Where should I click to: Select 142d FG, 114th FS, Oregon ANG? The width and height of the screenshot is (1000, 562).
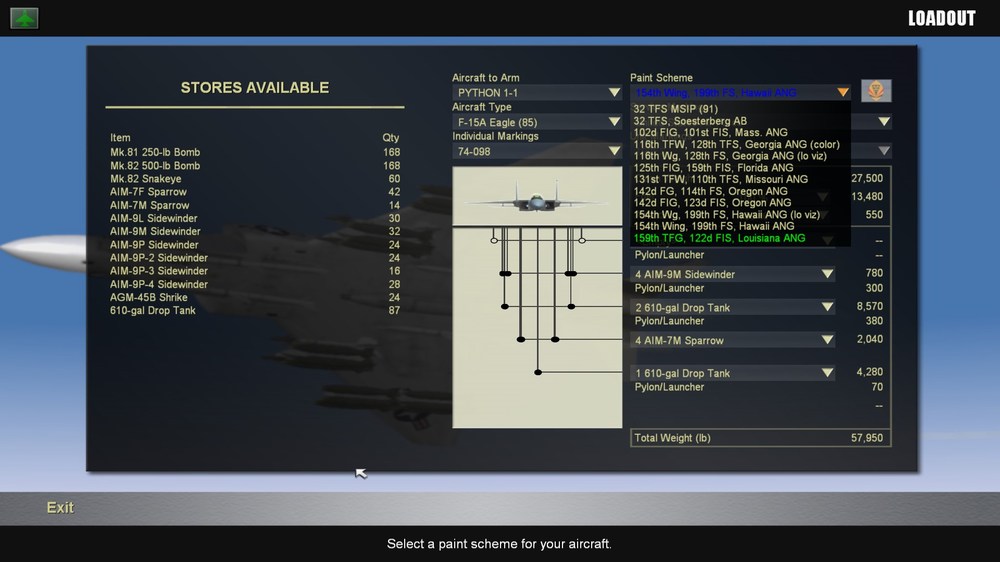tap(710, 191)
